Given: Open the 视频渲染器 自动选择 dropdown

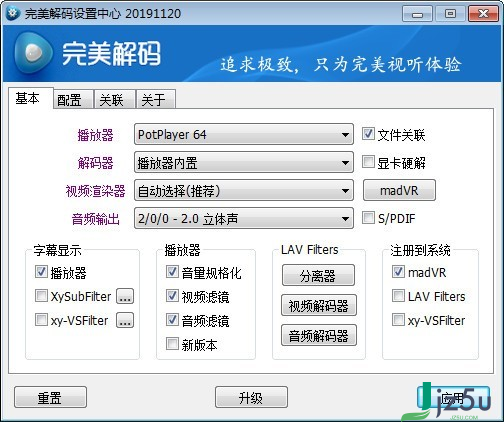Looking at the screenshot, I should 244,190.
